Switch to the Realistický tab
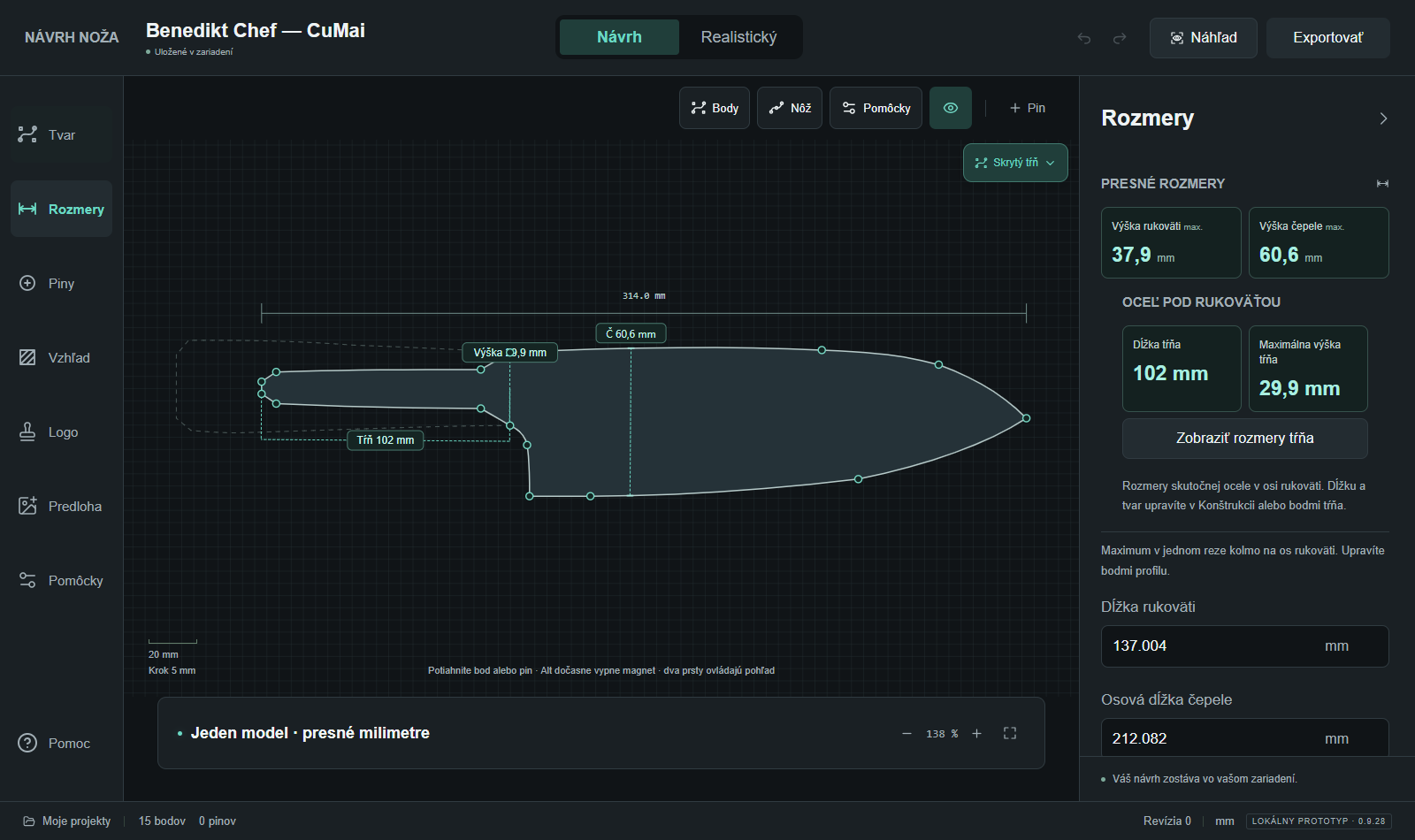 pos(738,37)
